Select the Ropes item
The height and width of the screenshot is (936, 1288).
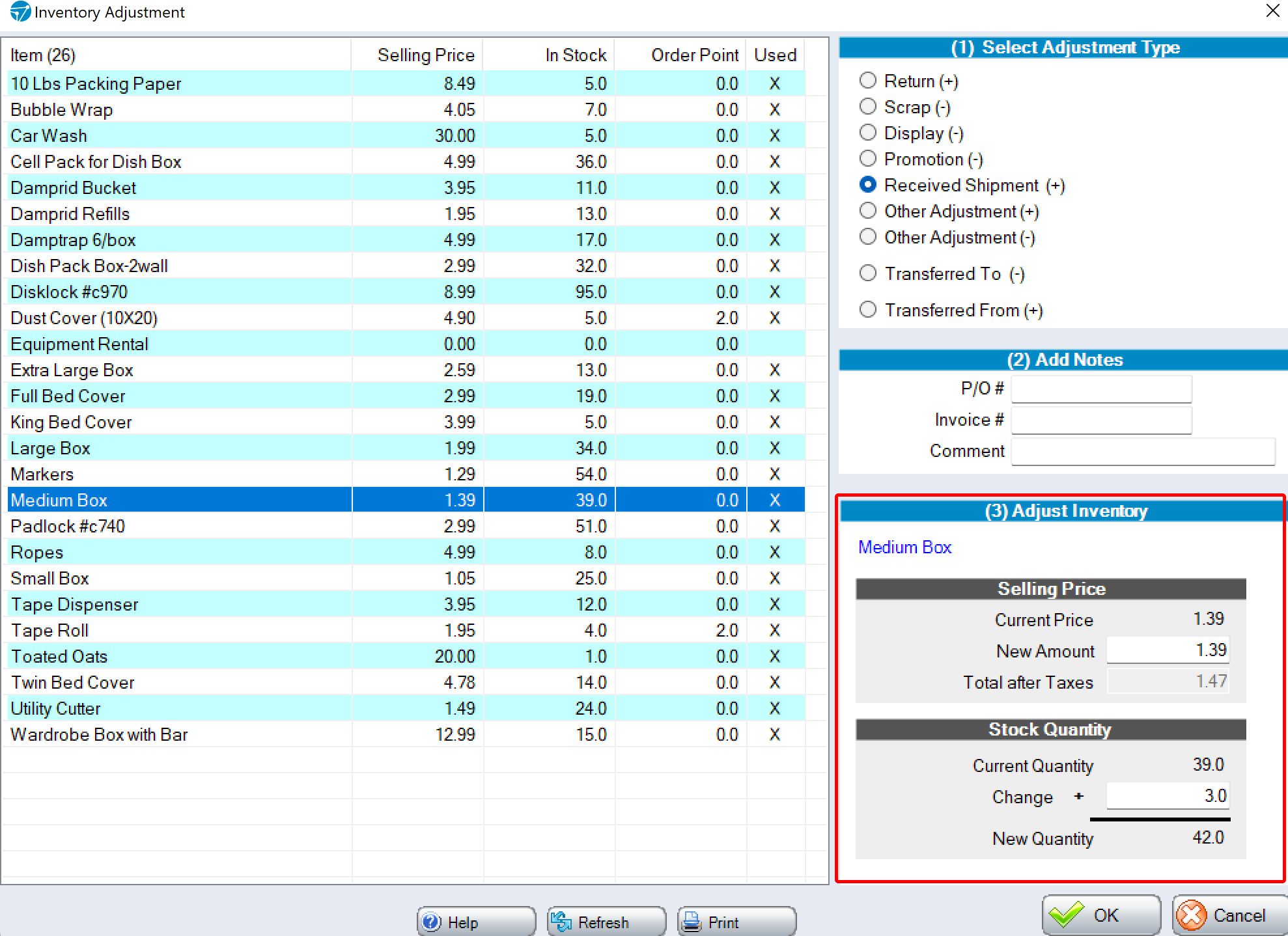pyautogui.click(x=406, y=552)
